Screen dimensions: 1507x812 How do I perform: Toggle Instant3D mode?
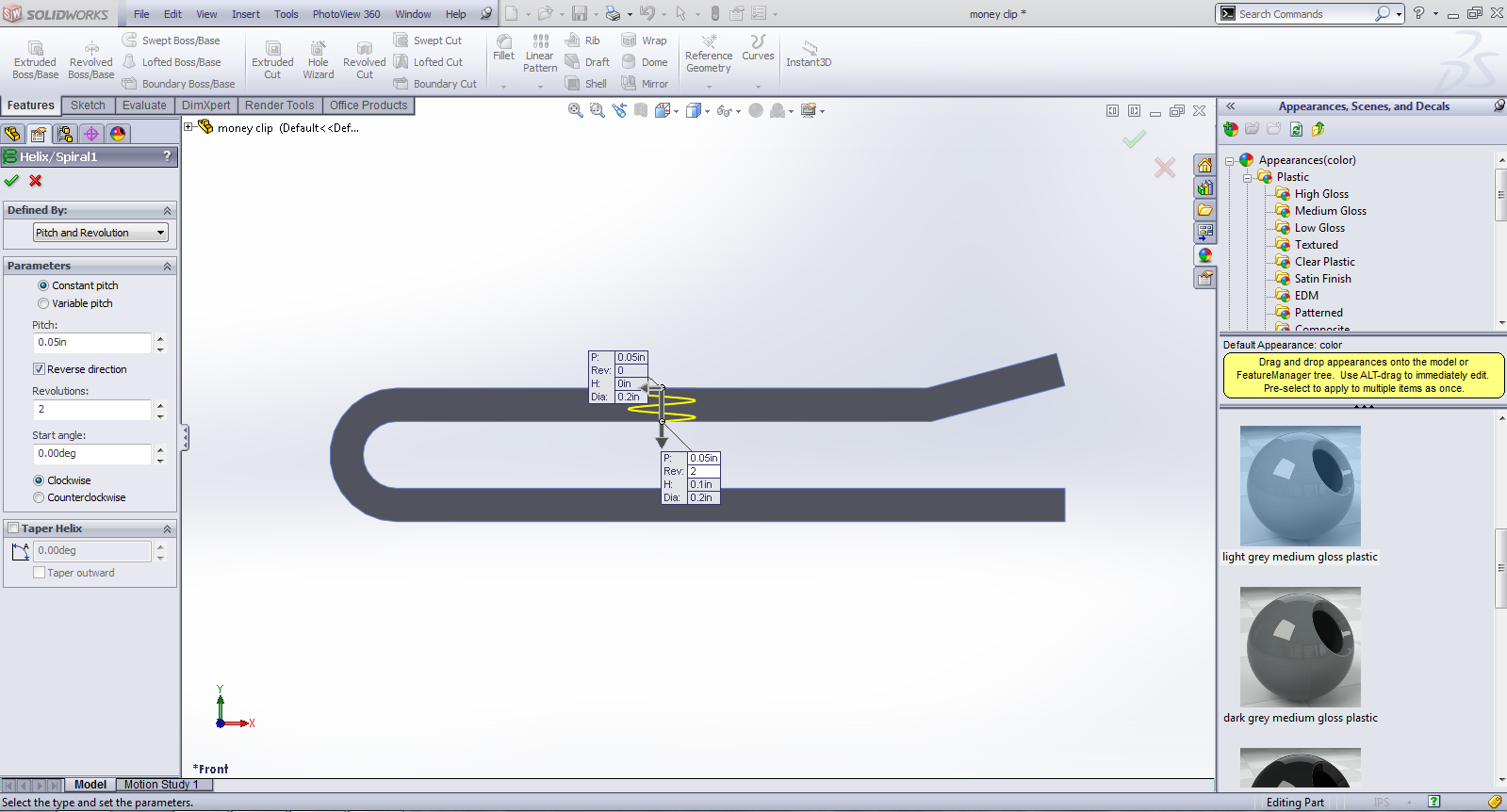(809, 54)
